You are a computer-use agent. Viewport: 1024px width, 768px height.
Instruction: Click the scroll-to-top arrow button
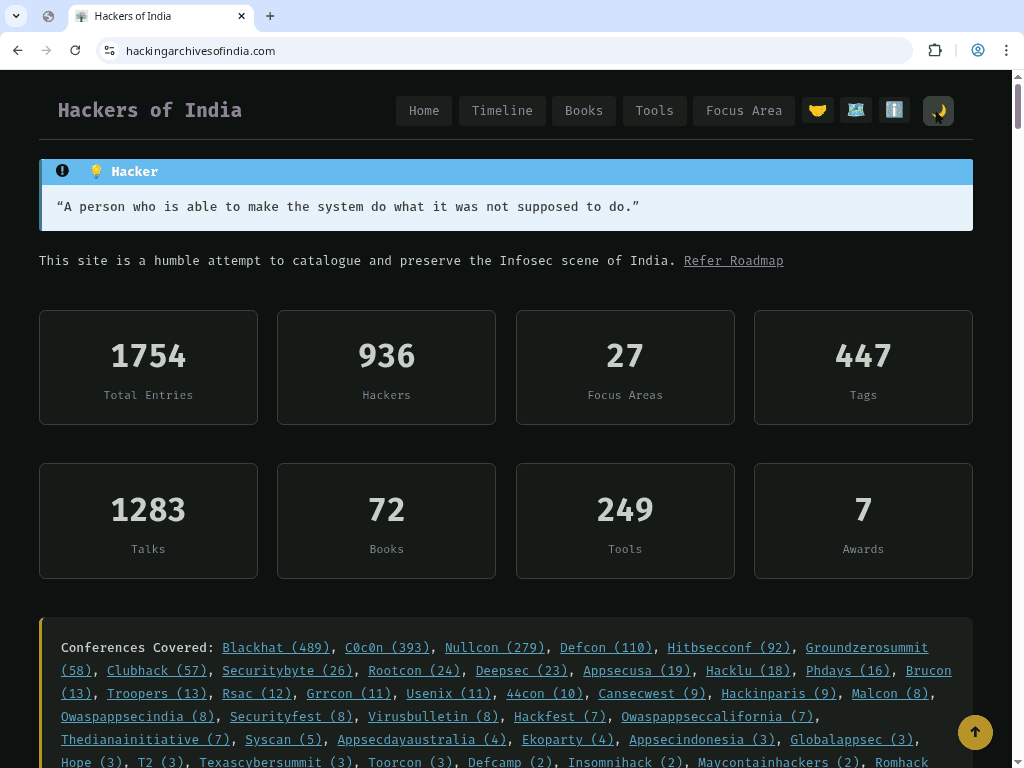[x=975, y=732]
